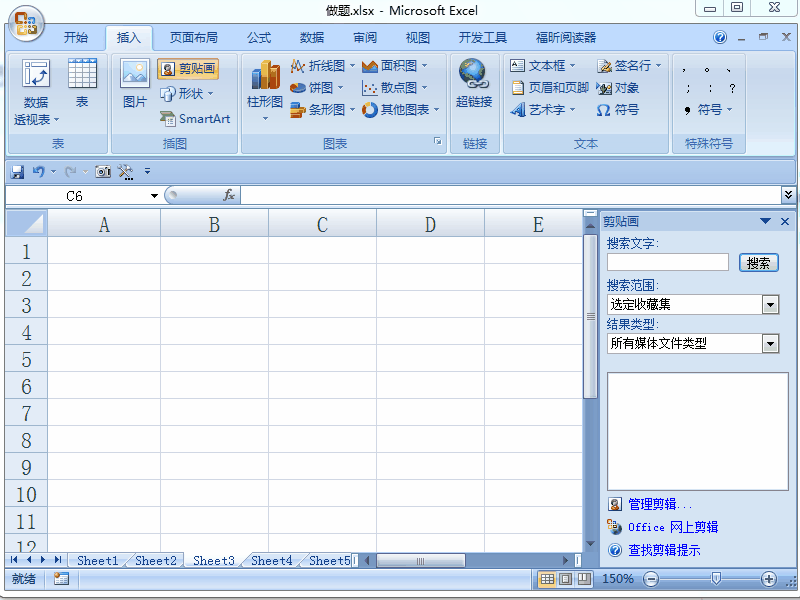Viewport: 800px width, 600px height.
Task: Select the Sheet4 tab
Action: click(271, 561)
